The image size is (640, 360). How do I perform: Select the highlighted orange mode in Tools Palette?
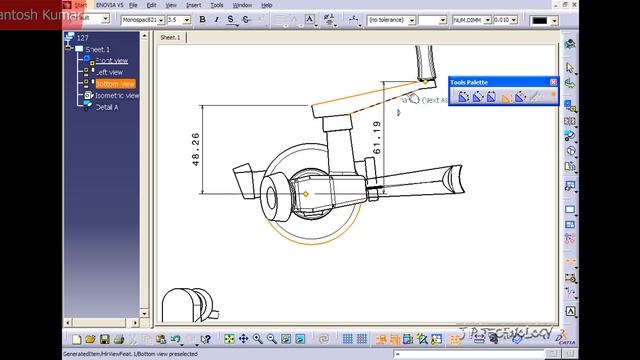[x=506, y=97]
